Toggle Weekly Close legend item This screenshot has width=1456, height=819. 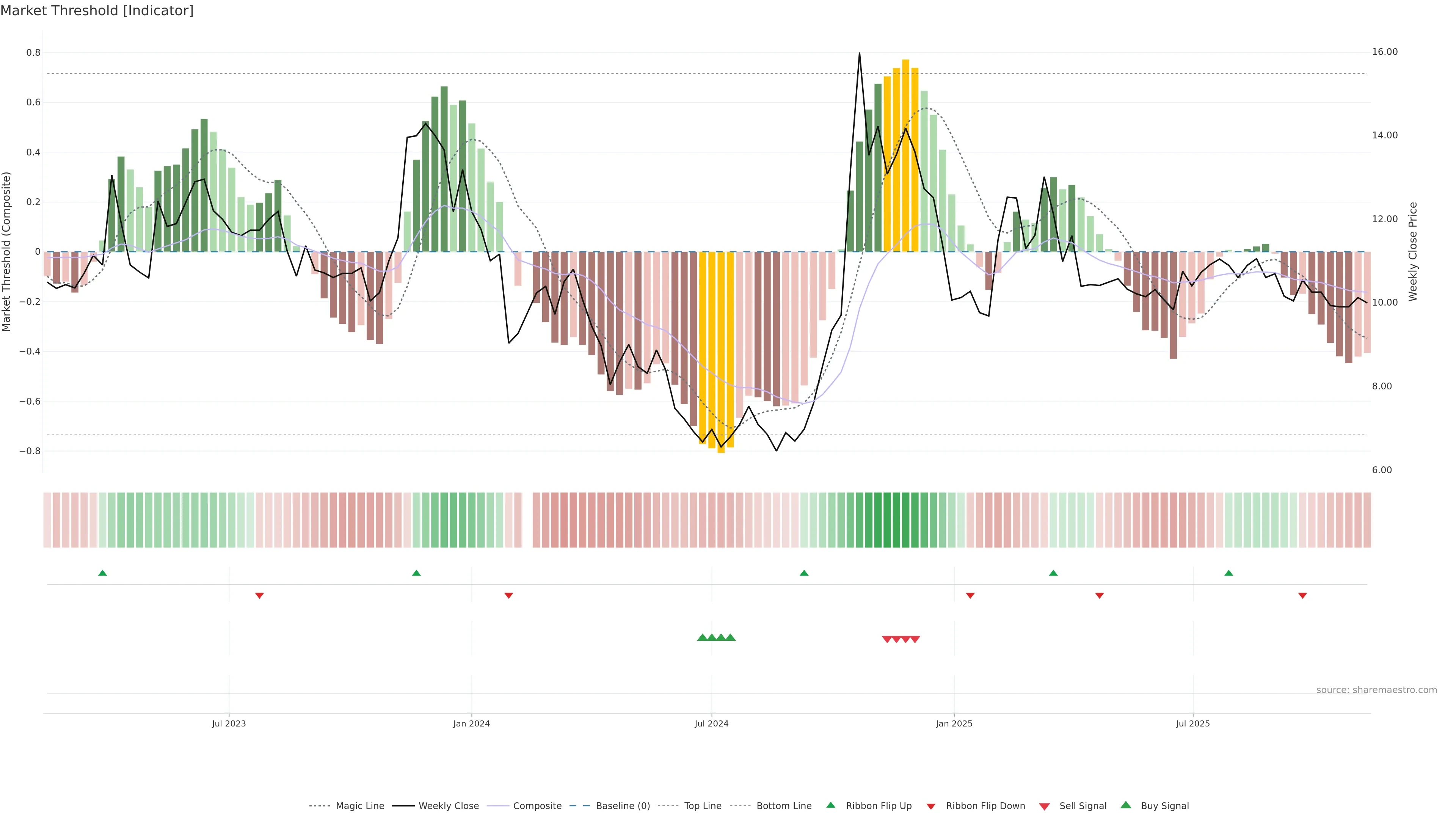click(448, 805)
